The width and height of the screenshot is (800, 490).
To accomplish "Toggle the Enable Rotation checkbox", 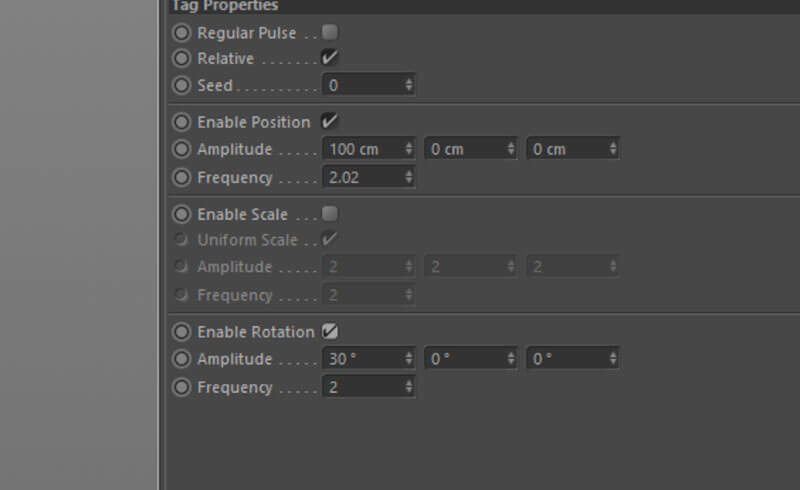I will tap(330, 331).
